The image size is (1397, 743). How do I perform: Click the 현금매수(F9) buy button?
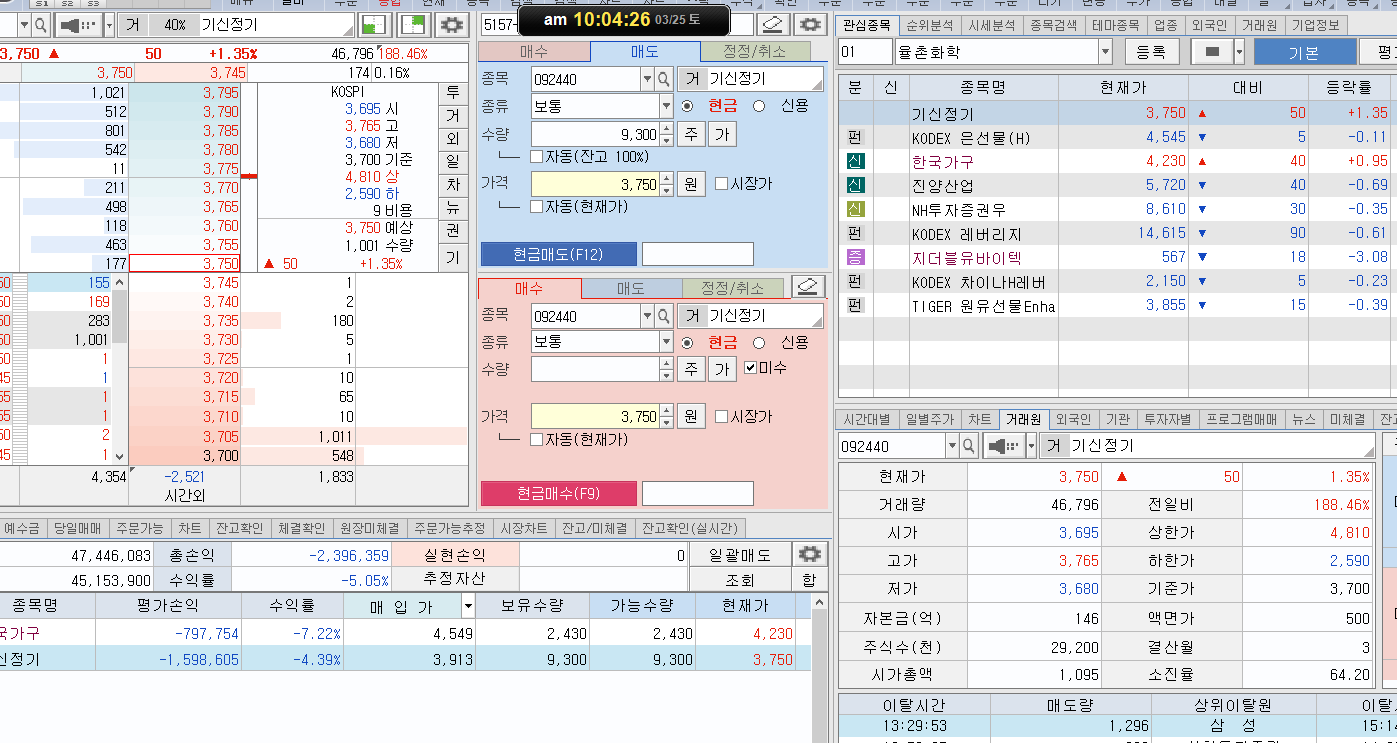click(x=558, y=493)
